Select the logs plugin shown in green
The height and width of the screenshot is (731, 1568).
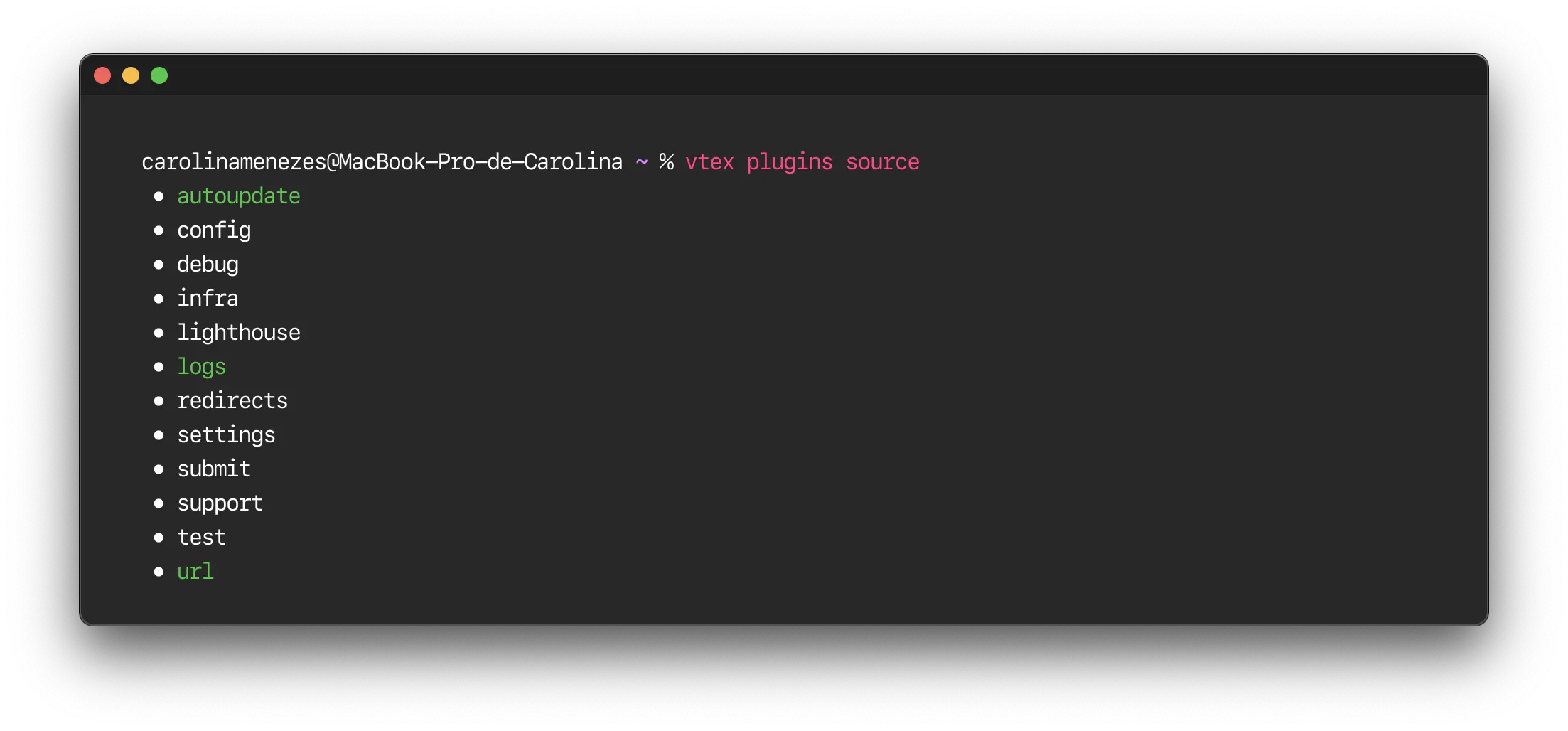[x=201, y=366]
